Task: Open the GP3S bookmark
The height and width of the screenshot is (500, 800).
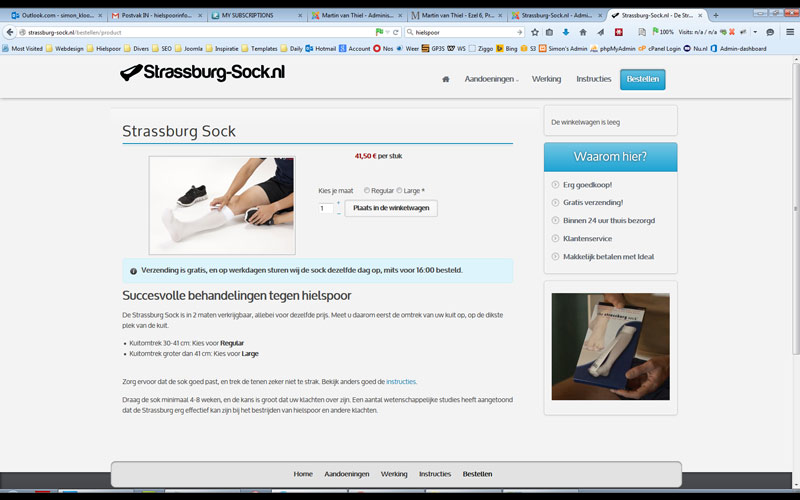Action: click(x=433, y=48)
